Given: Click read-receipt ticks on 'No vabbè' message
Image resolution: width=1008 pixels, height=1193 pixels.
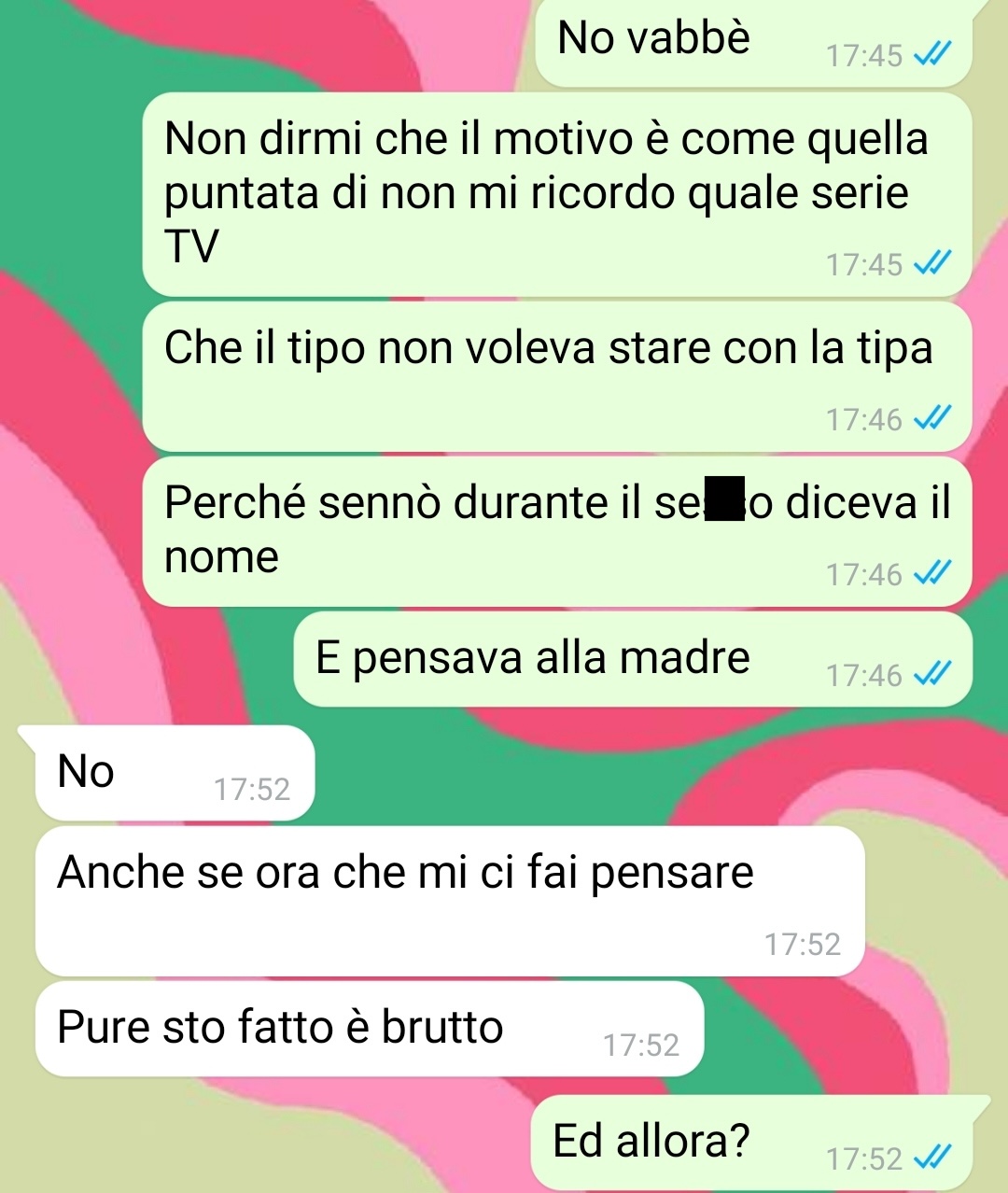Looking at the screenshot, I should pos(931,56).
